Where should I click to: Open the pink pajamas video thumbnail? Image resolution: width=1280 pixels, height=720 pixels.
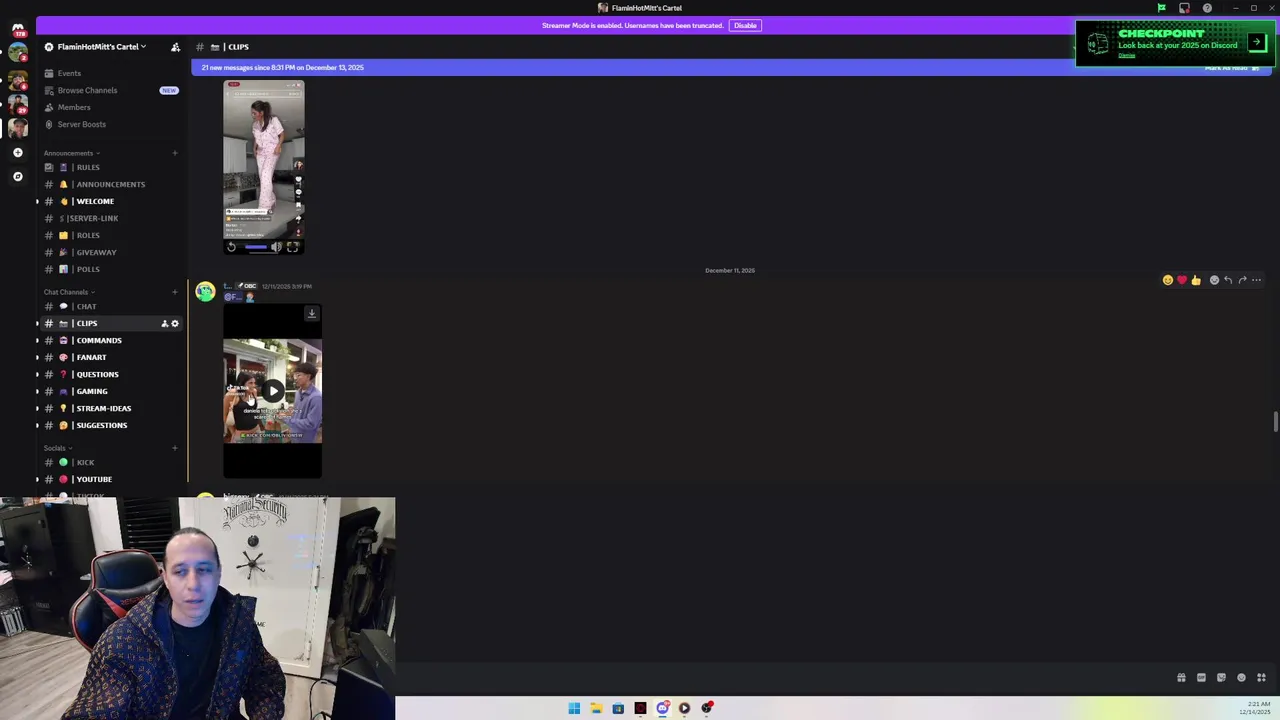click(x=264, y=160)
